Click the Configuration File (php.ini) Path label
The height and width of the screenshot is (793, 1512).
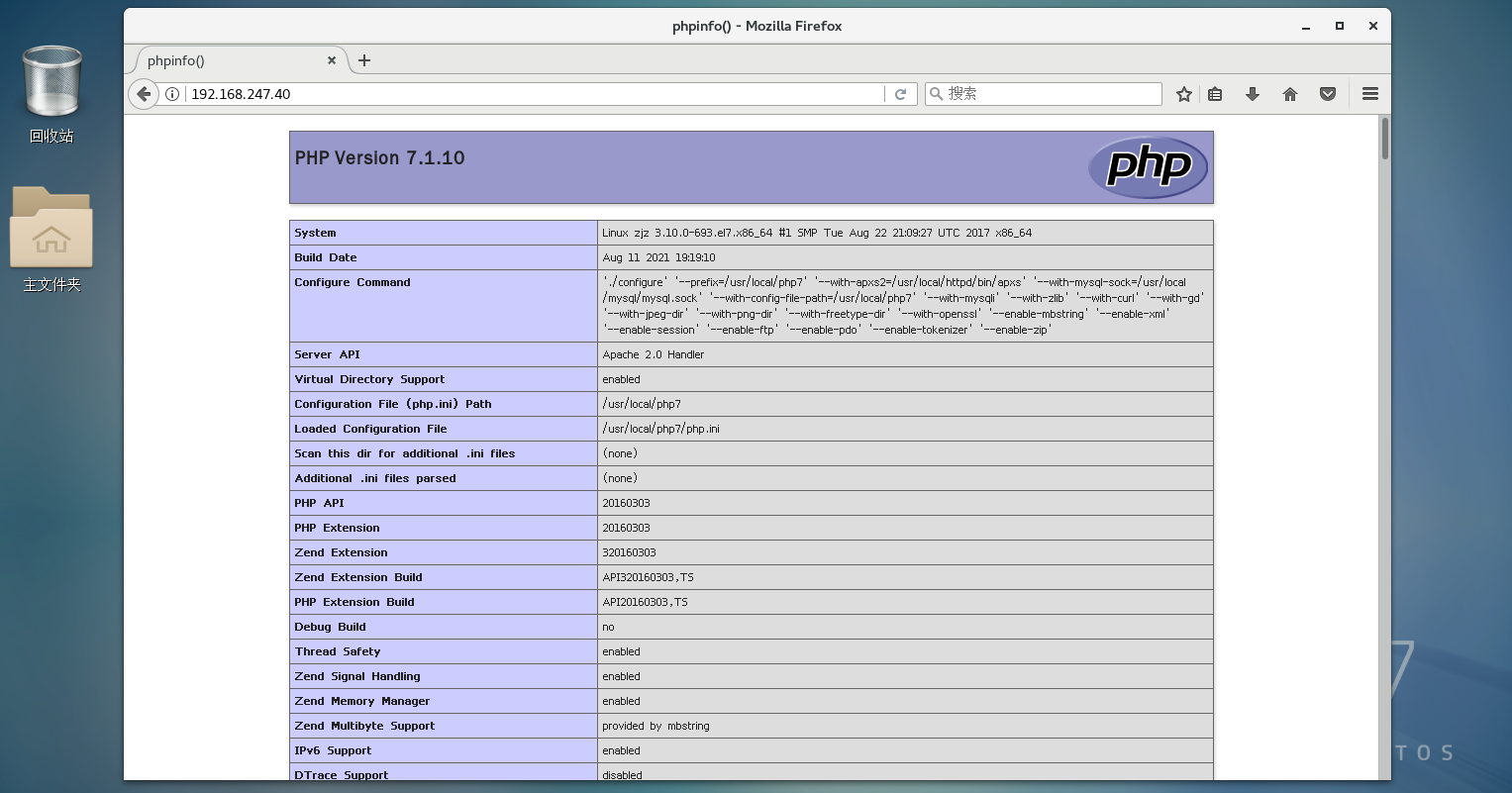(393, 404)
